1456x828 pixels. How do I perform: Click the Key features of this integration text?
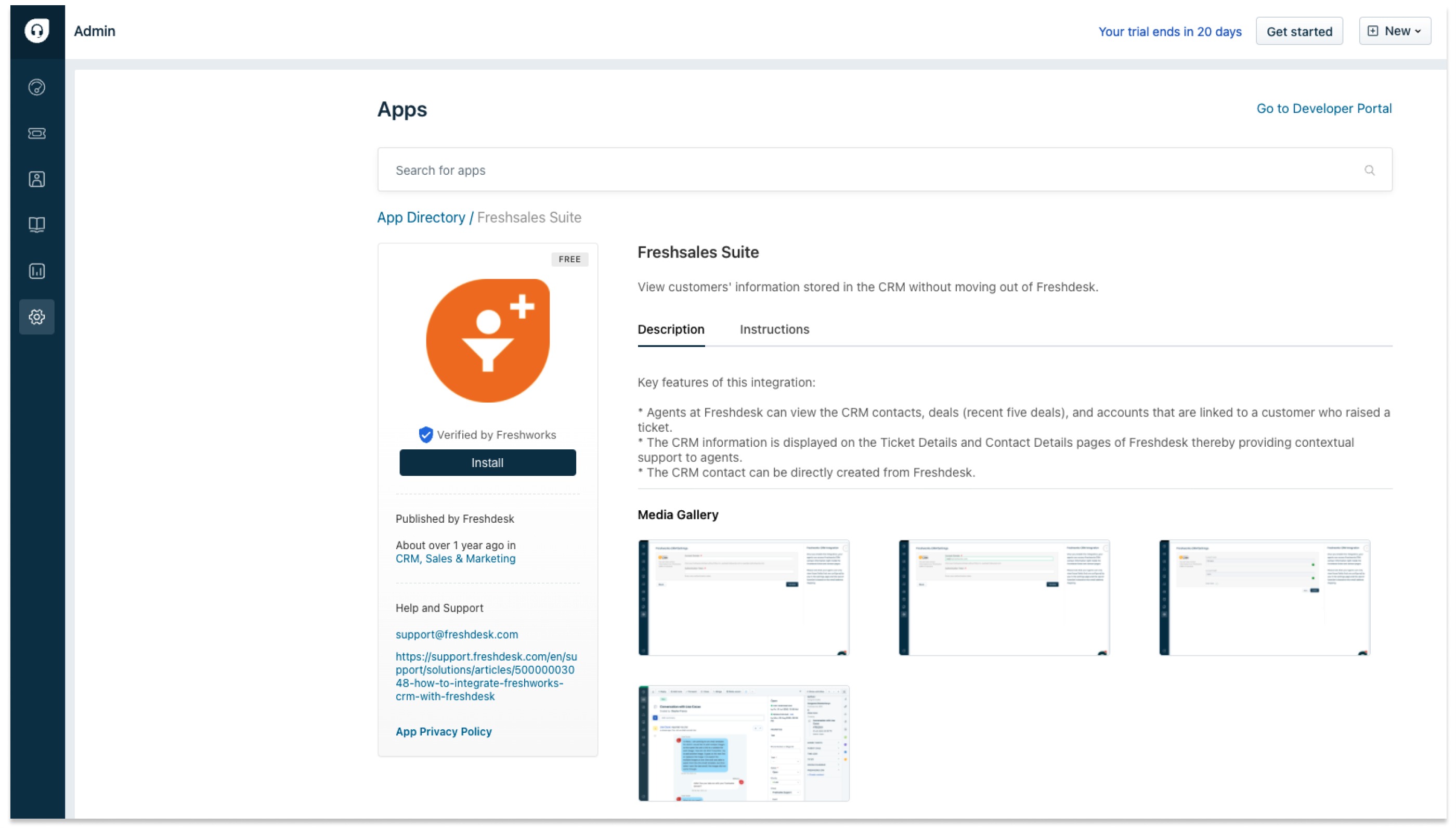[x=726, y=382]
